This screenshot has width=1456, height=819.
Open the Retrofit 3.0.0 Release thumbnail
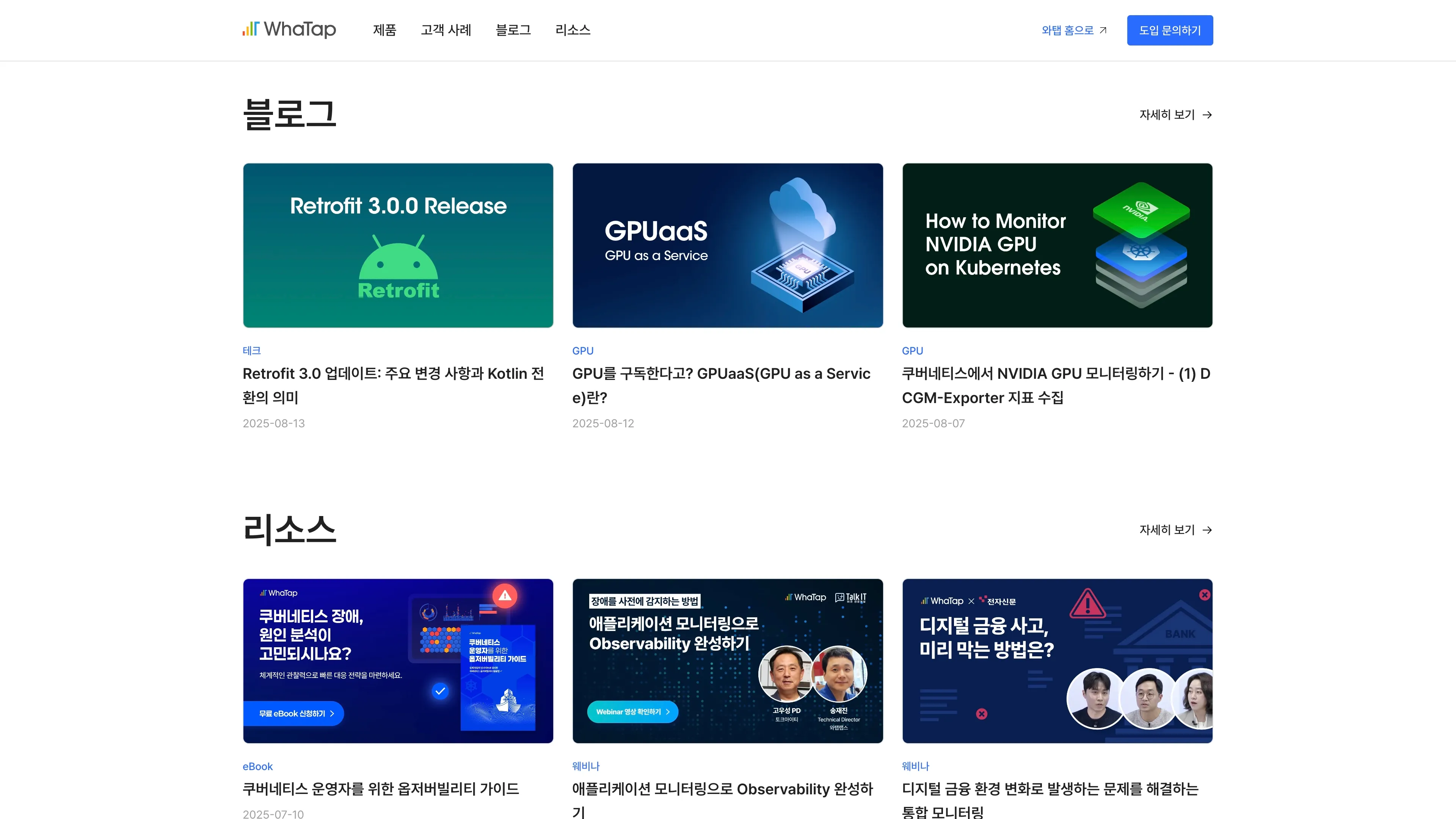(398, 245)
